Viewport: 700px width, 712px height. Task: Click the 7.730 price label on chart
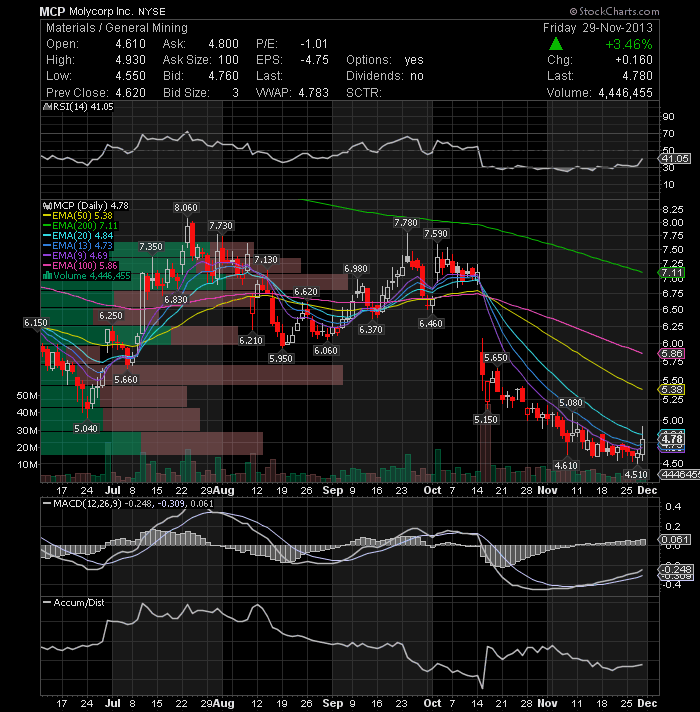click(x=221, y=226)
